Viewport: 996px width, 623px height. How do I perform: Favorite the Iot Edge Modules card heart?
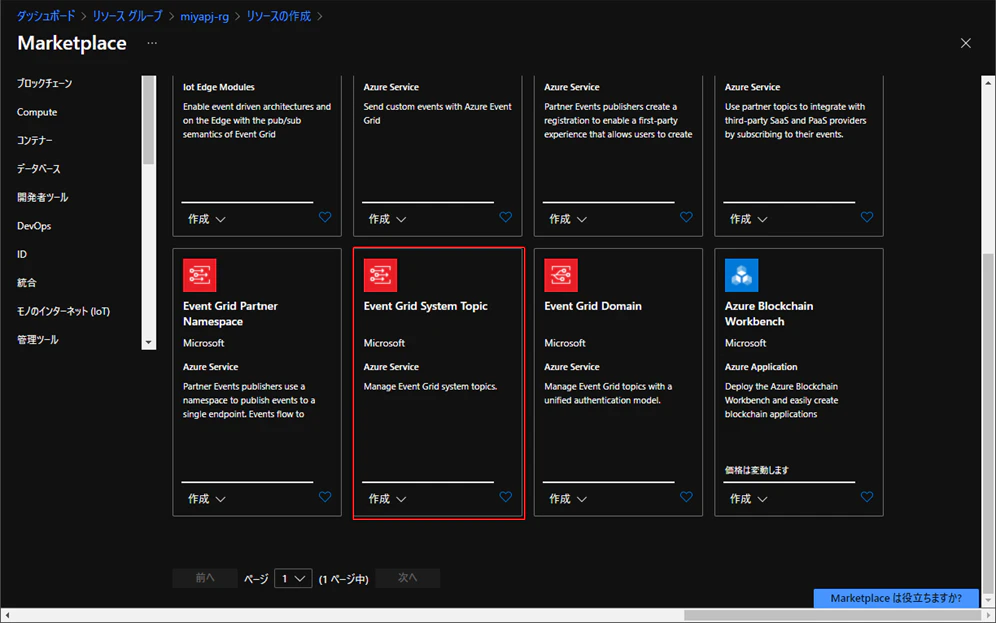coord(325,217)
